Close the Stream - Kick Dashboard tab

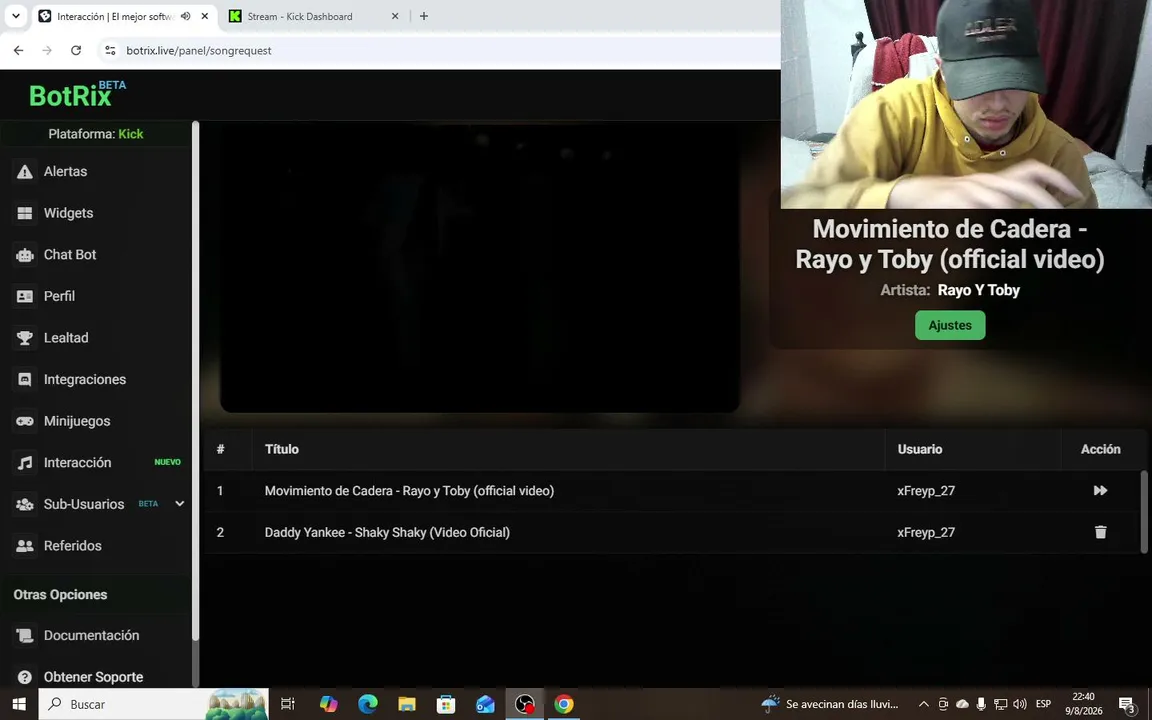[x=395, y=16]
